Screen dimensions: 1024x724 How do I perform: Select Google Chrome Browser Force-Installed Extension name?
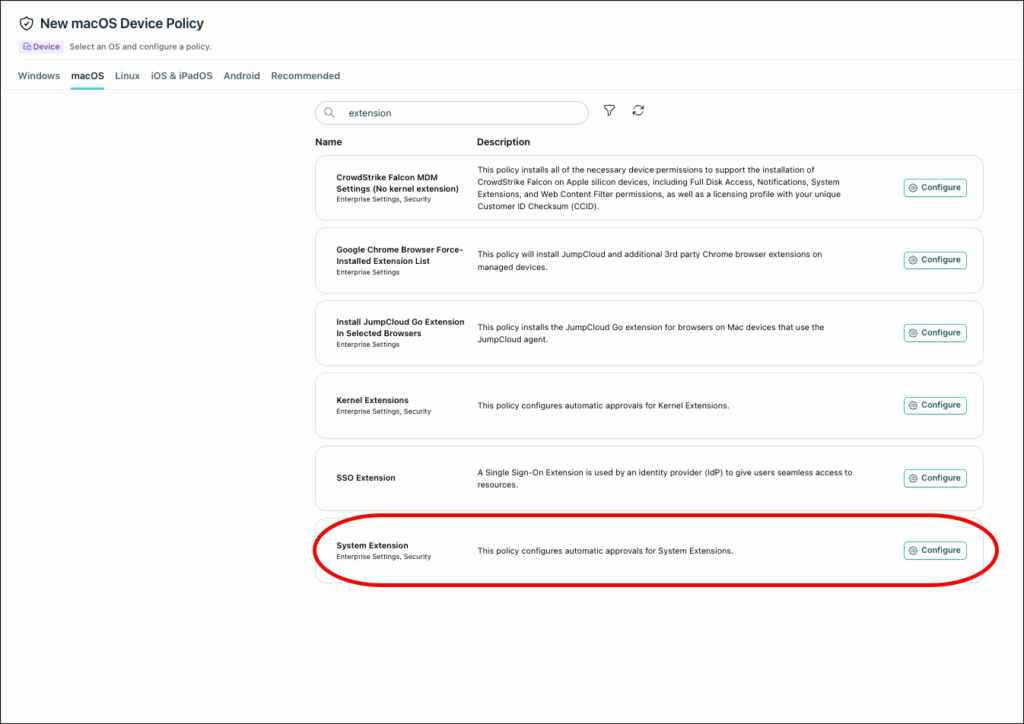pos(399,255)
